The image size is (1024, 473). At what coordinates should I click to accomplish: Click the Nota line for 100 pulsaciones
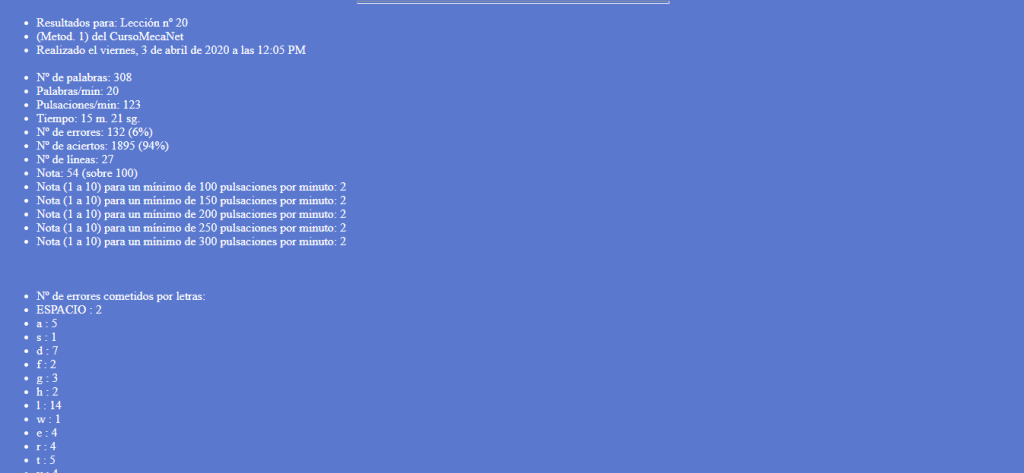pos(191,188)
